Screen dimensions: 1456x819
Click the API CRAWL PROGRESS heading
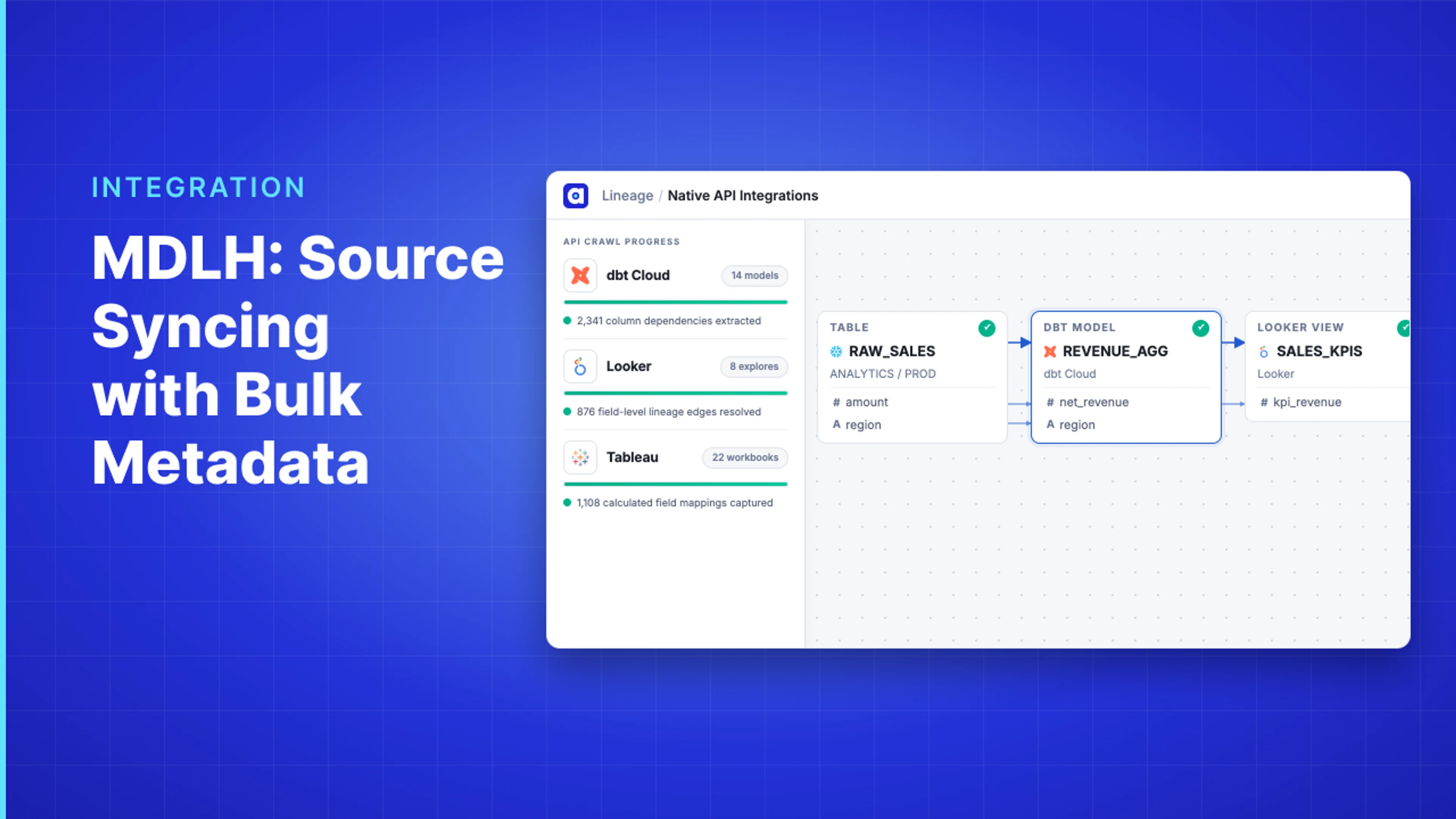point(621,242)
